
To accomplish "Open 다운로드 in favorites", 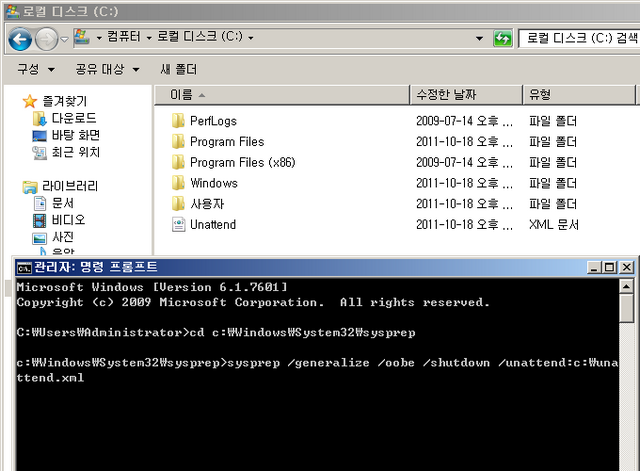I will point(74,118).
